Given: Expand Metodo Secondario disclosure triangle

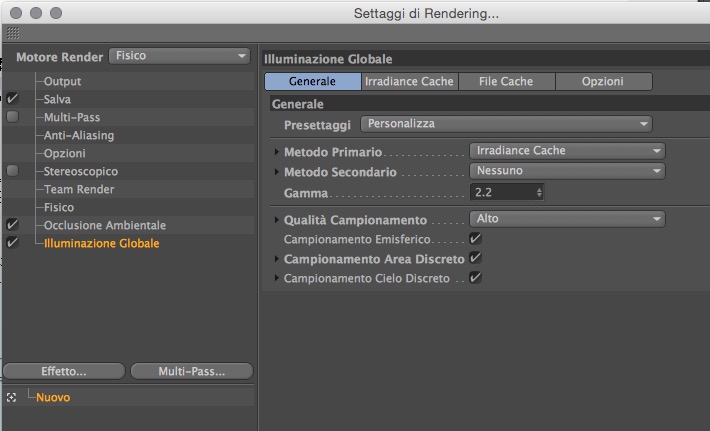Looking at the screenshot, I should tap(277, 172).
